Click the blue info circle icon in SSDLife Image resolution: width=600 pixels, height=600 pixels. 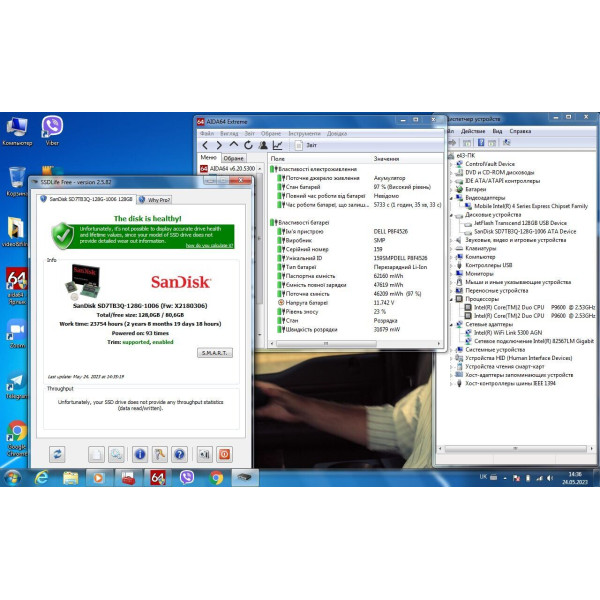pos(140,454)
